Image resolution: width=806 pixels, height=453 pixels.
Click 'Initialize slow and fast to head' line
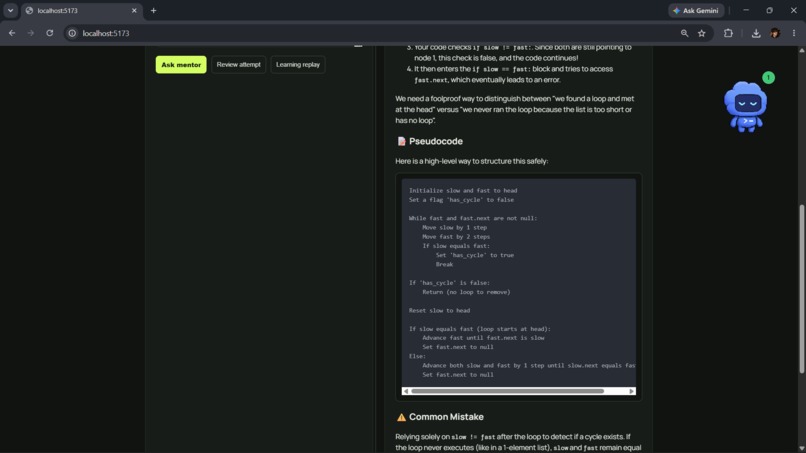pos(463,190)
